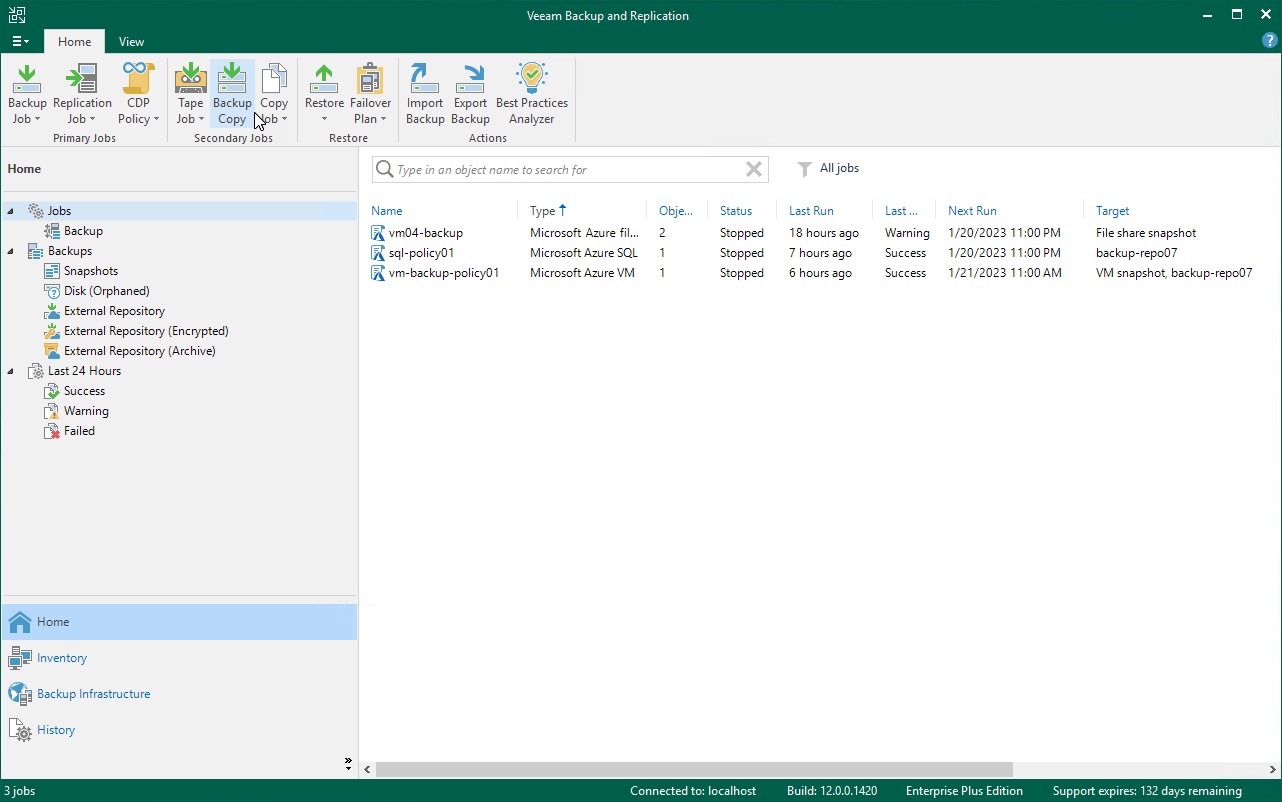Select the Disk (Orphaned) tree item
1282x802 pixels.
pos(107,291)
